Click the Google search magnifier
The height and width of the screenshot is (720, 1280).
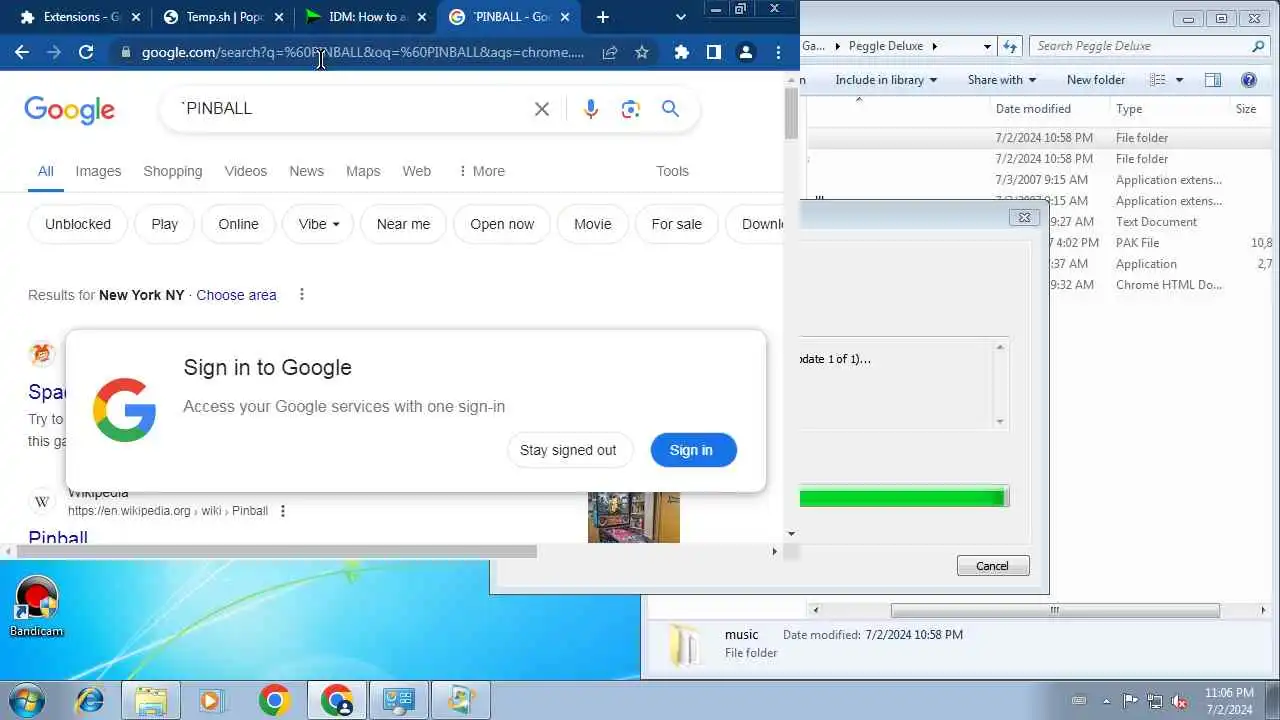670,109
